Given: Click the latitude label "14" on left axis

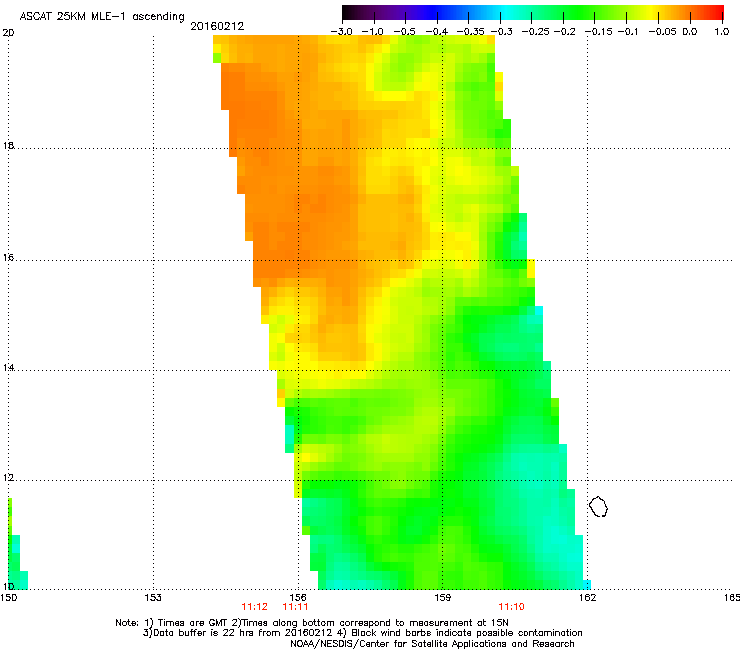Looking at the screenshot, I should pyautogui.click(x=8, y=368).
